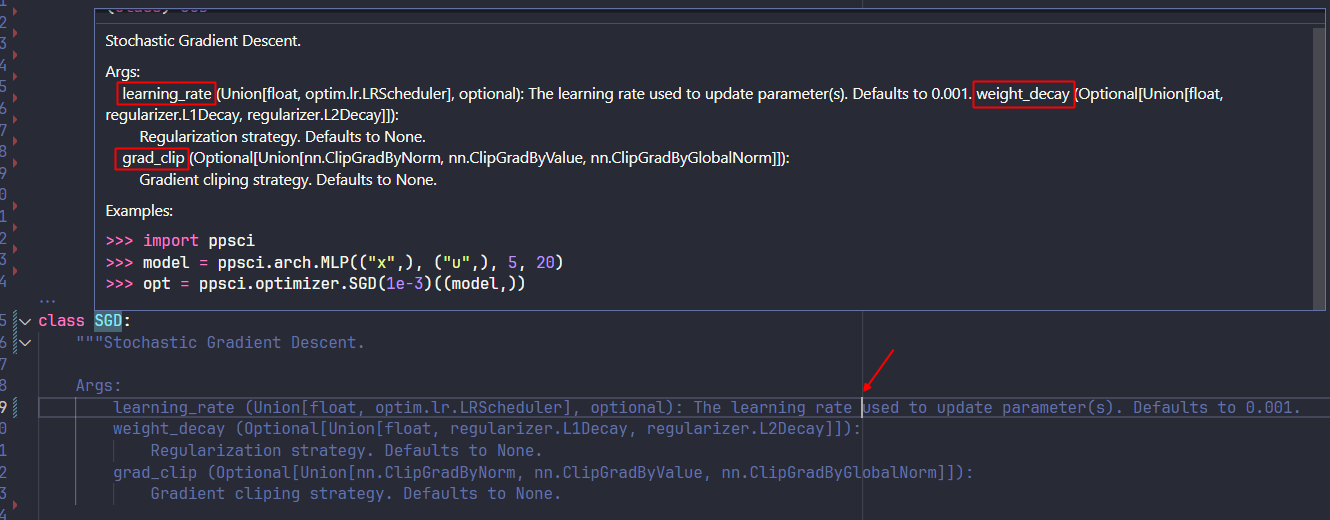Click the '...' ellipsis above class SGD
The height and width of the screenshot is (520, 1330).
[x=47, y=301]
